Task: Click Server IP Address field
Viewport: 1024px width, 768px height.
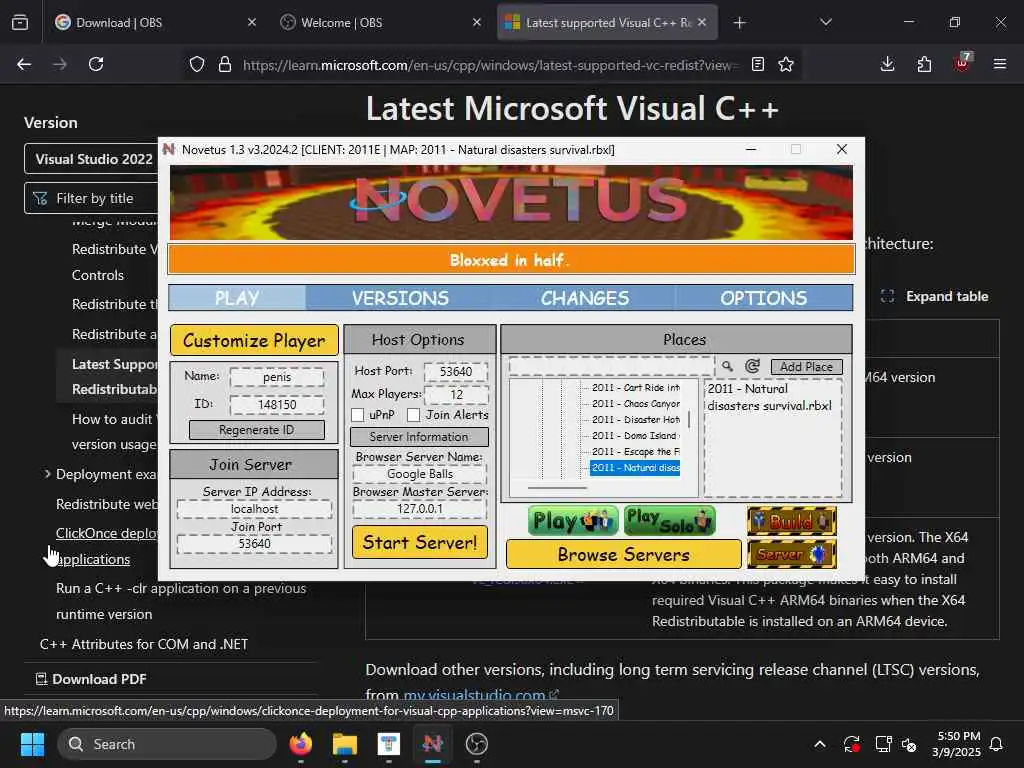Action: (x=255, y=508)
